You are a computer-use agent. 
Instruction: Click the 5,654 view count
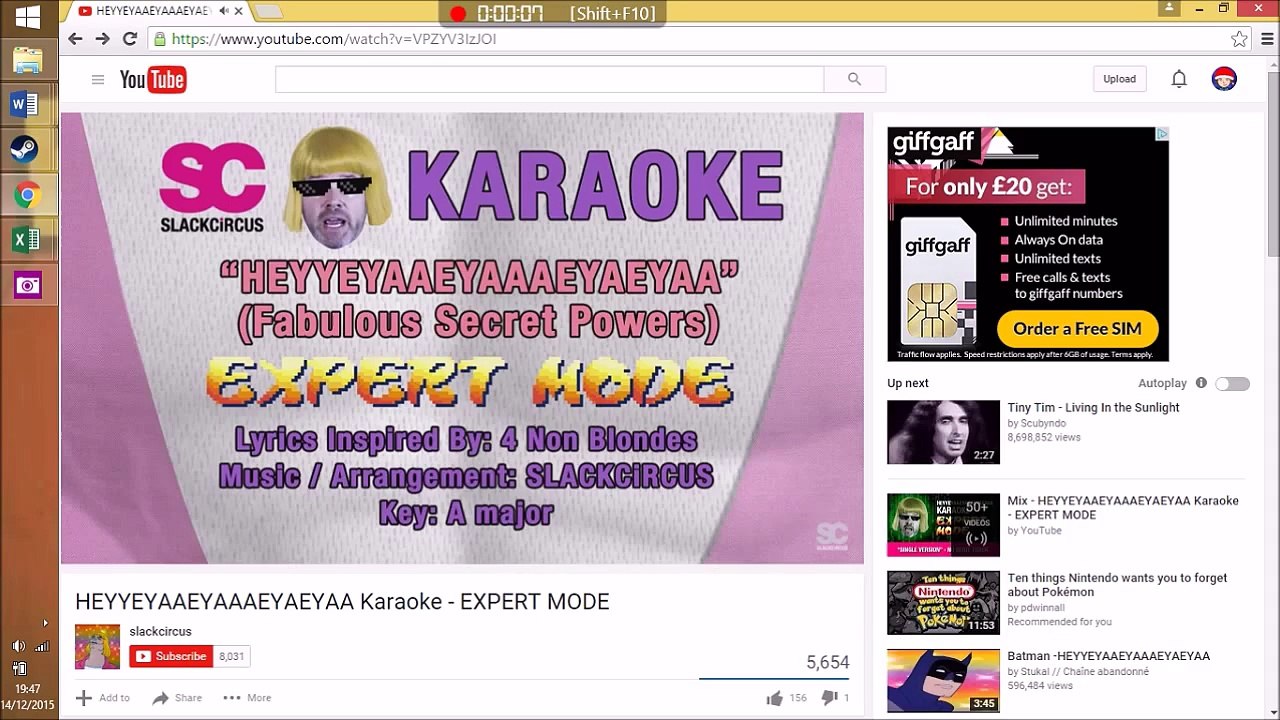(x=827, y=662)
